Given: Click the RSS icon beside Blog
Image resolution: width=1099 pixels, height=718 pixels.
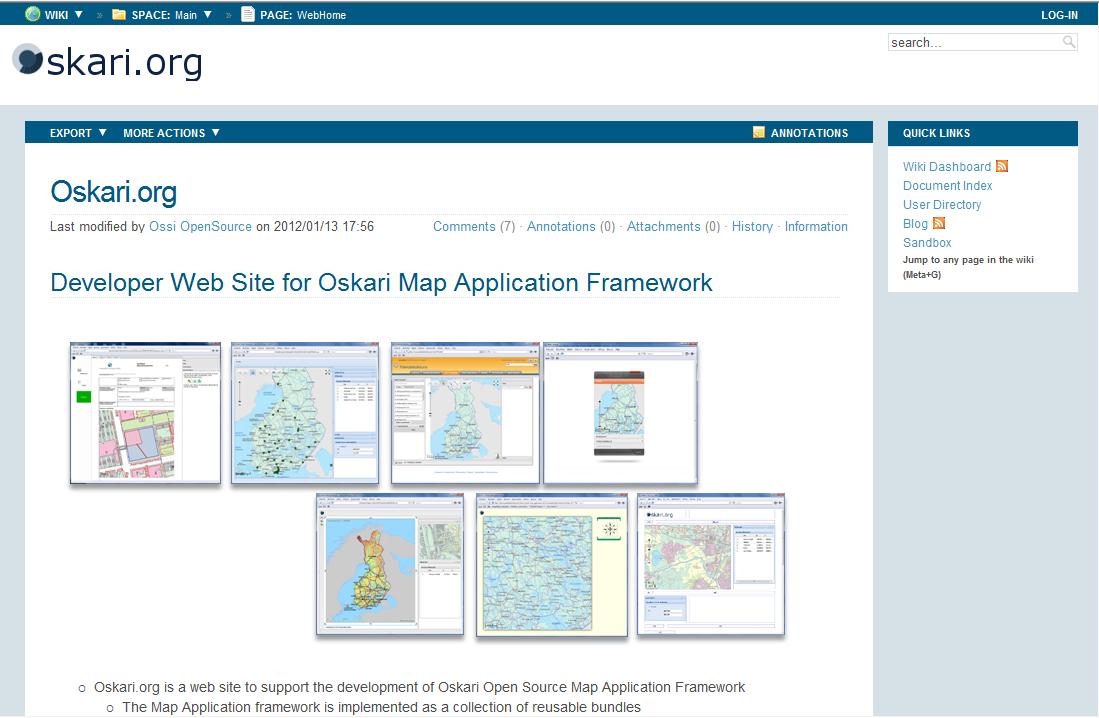Looking at the screenshot, I should pos(939,223).
